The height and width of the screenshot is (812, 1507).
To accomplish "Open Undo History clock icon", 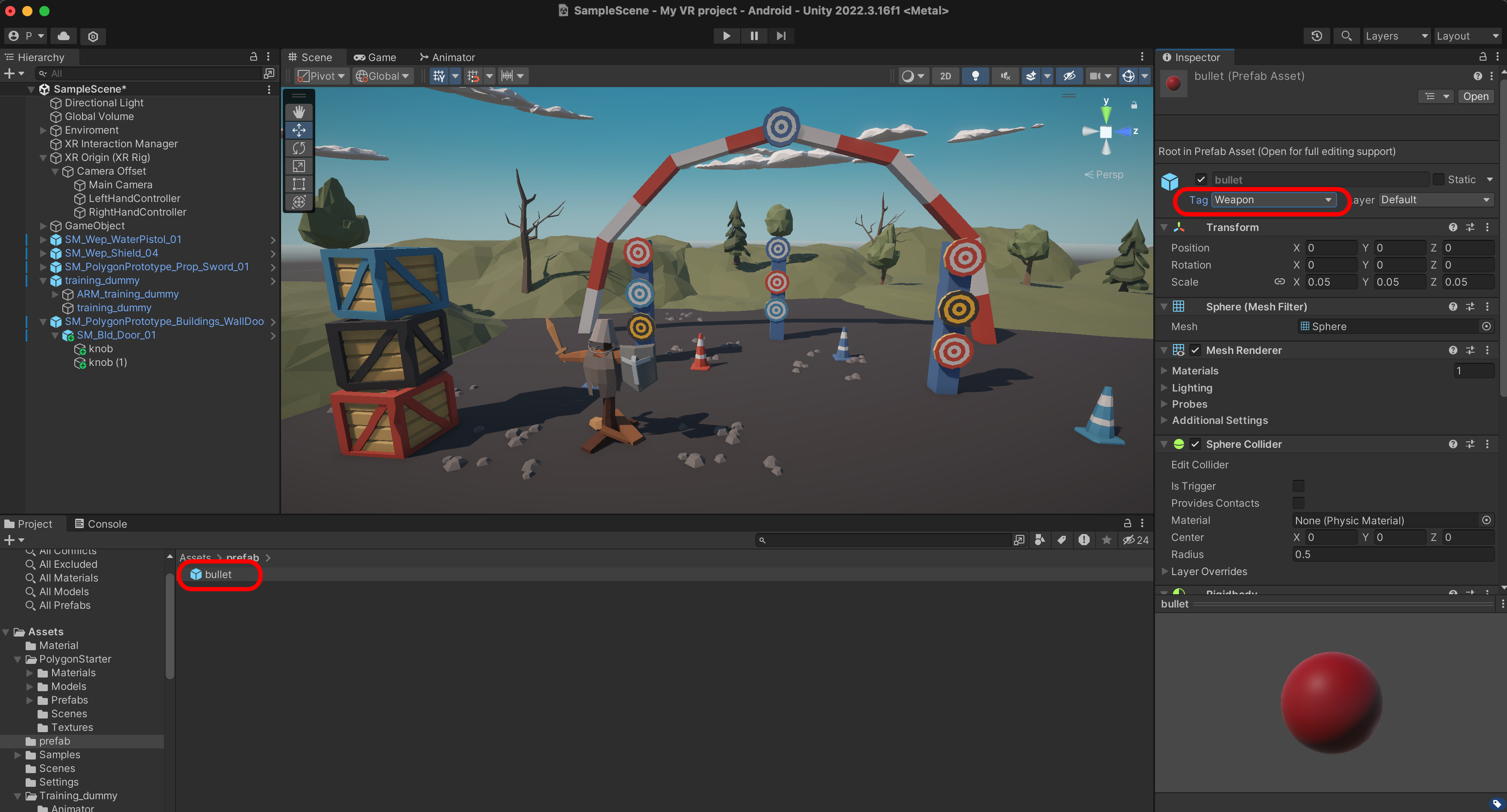I will pyautogui.click(x=1316, y=36).
